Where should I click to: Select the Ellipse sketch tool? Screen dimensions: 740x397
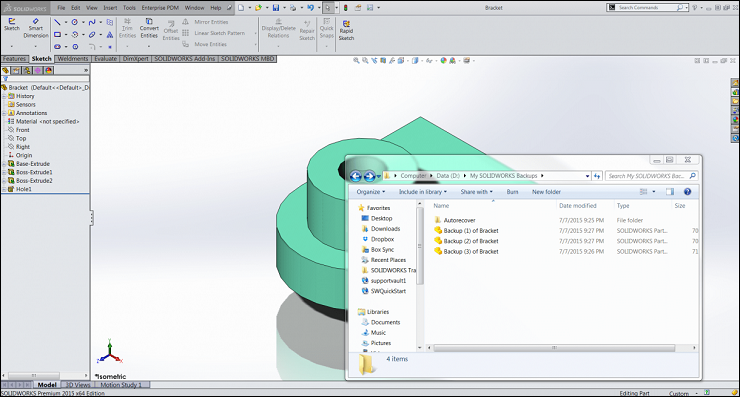(x=92, y=34)
